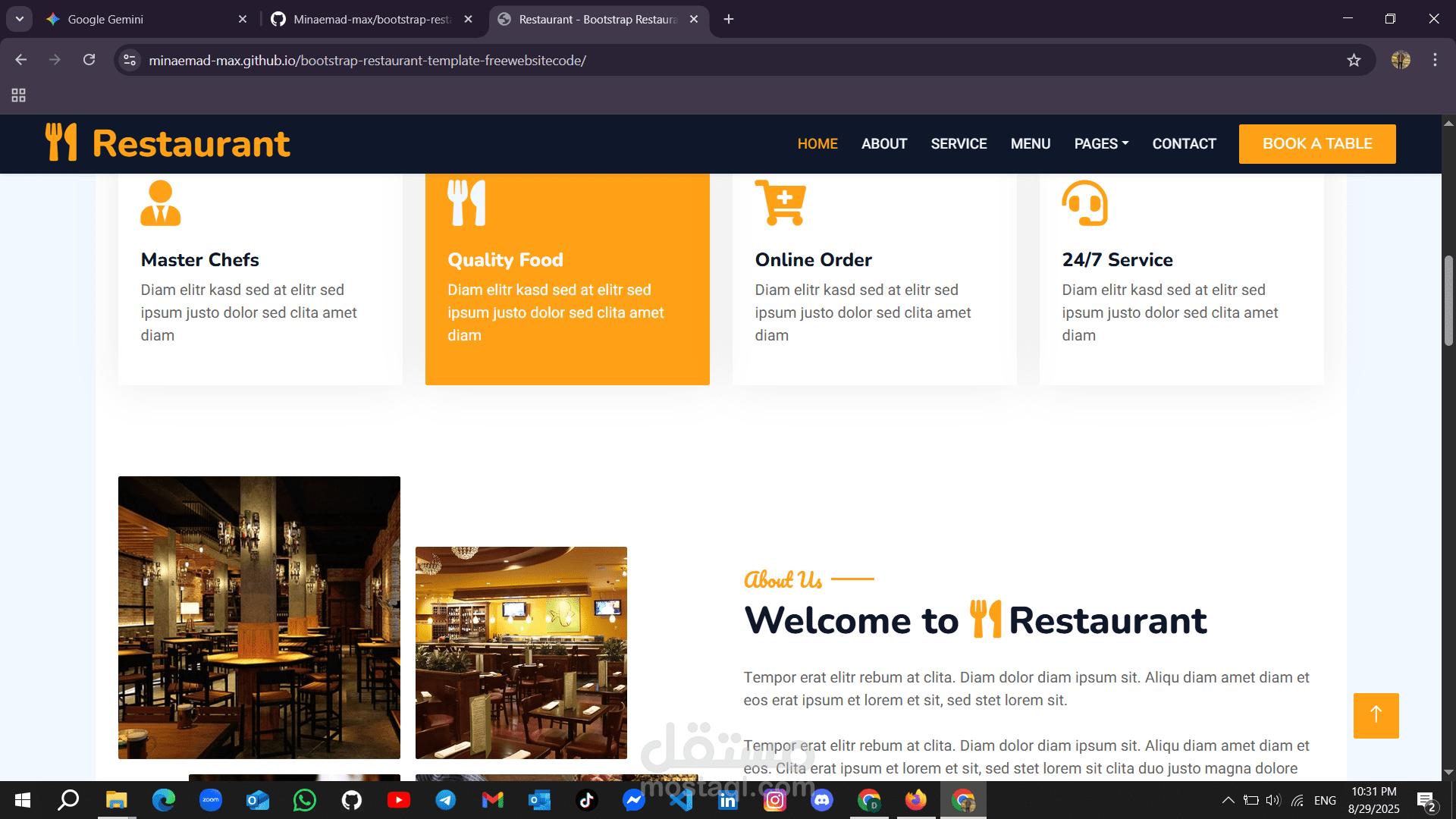Expand the PAGES dropdown menu

click(x=1101, y=143)
